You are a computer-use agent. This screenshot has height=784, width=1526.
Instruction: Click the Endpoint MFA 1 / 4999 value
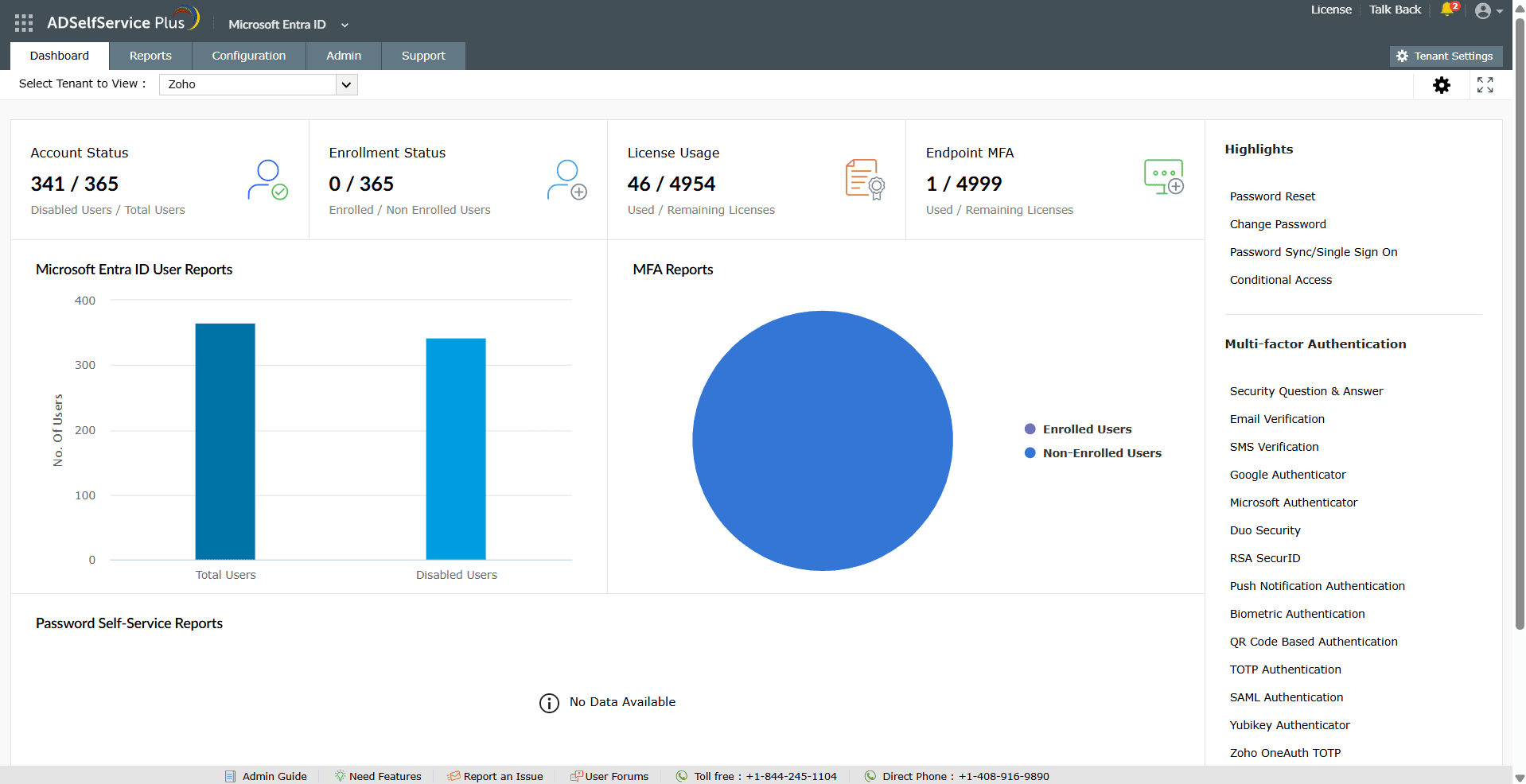tap(963, 184)
